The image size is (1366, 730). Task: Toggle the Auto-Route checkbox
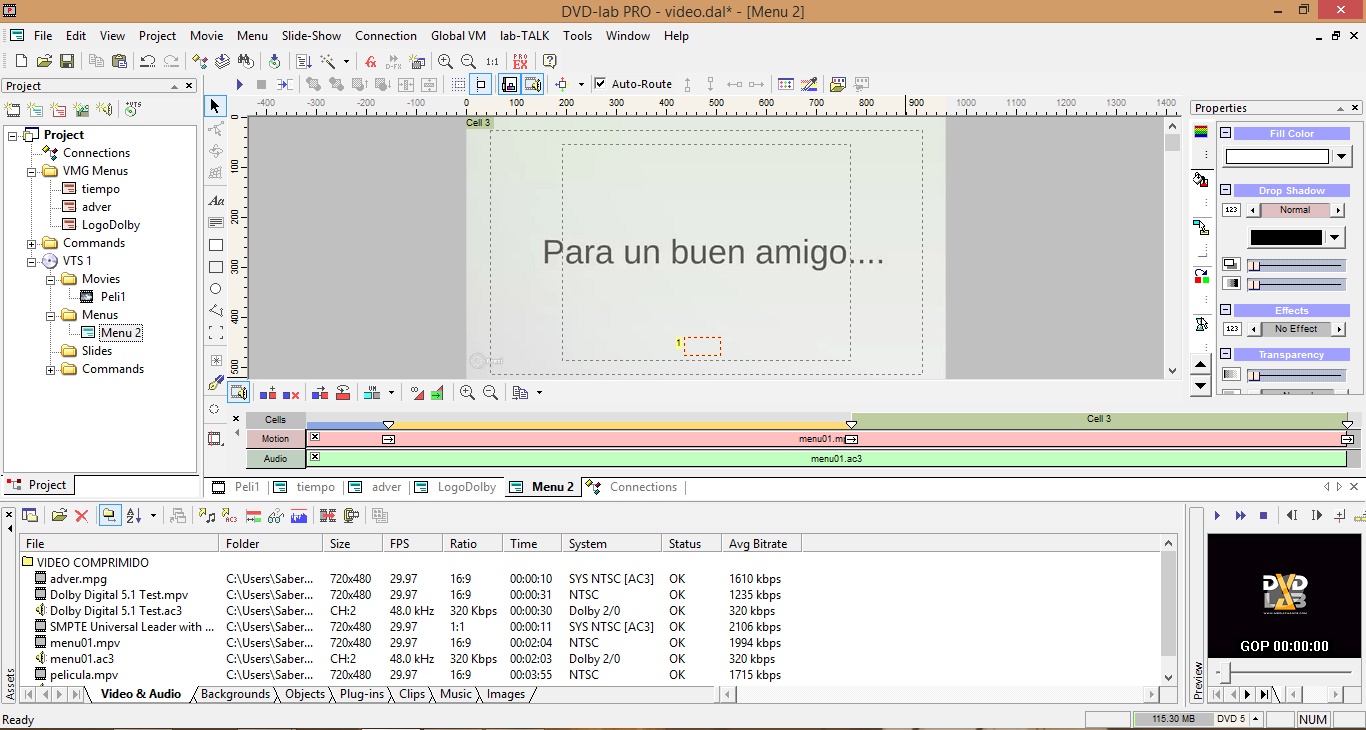coord(600,84)
